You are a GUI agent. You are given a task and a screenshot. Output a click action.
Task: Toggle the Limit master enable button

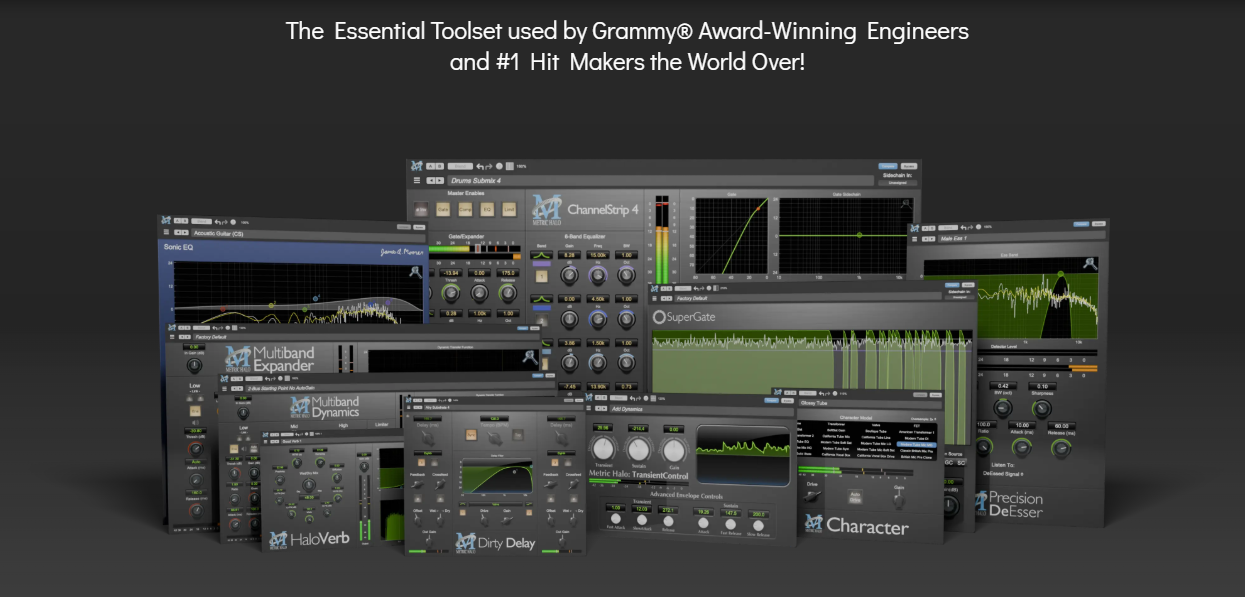point(510,210)
